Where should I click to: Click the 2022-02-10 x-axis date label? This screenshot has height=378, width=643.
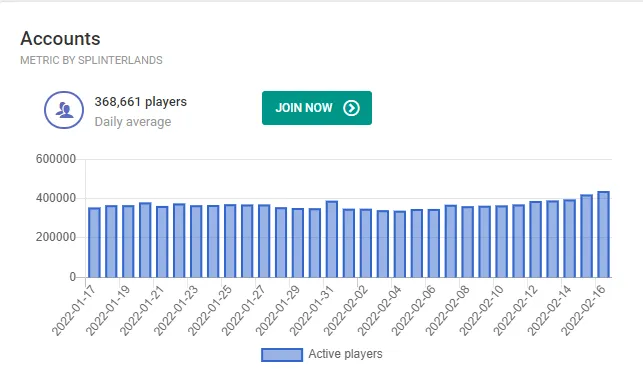(x=481, y=310)
